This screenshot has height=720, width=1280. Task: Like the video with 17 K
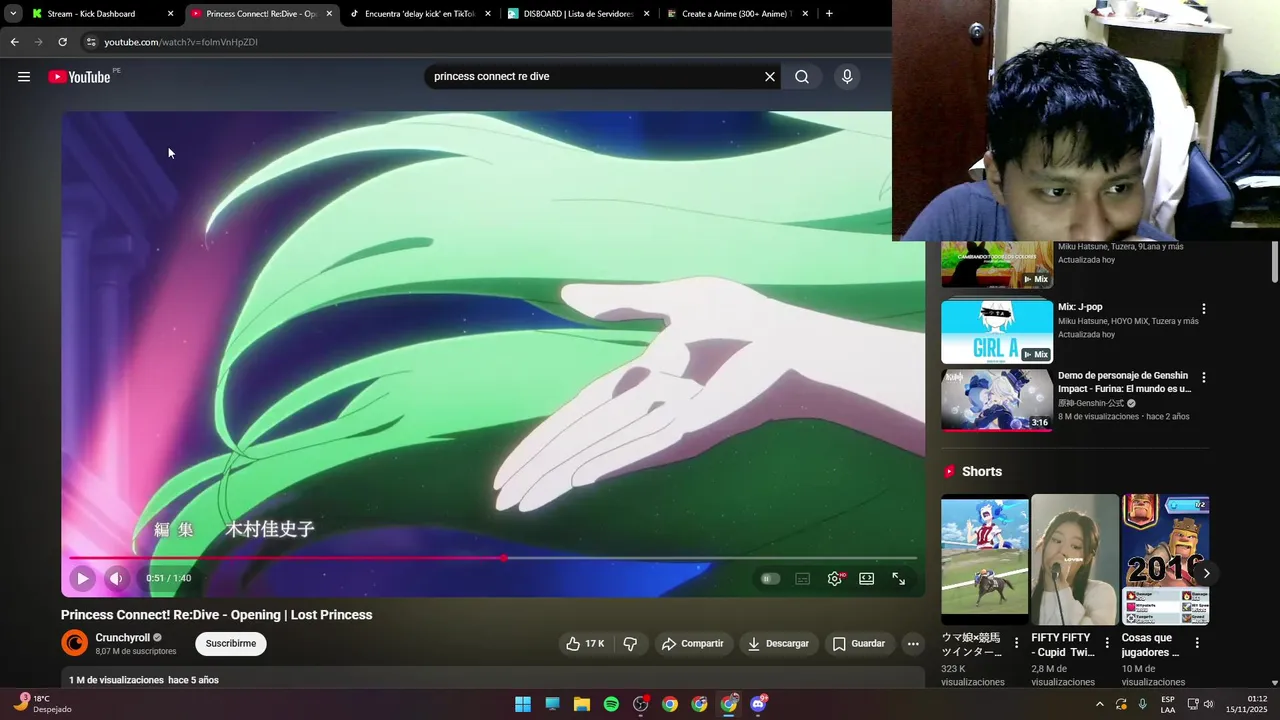point(585,644)
